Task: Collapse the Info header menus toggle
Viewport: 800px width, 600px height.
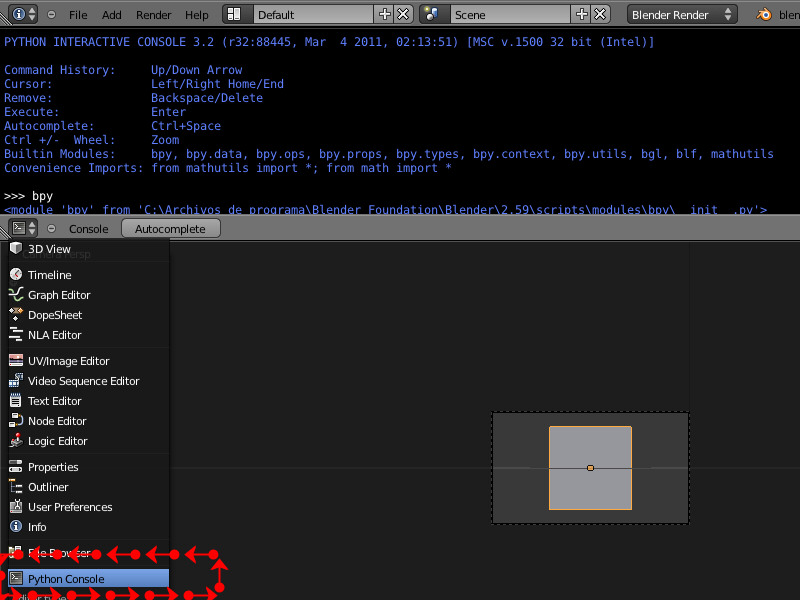Action: (52, 15)
